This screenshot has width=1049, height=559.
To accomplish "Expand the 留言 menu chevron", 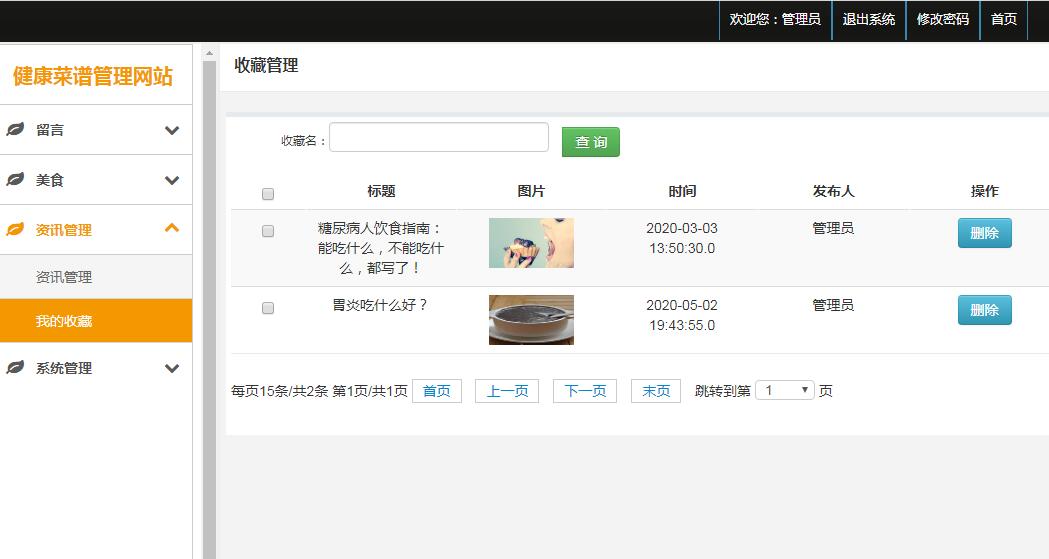I will pos(172,130).
